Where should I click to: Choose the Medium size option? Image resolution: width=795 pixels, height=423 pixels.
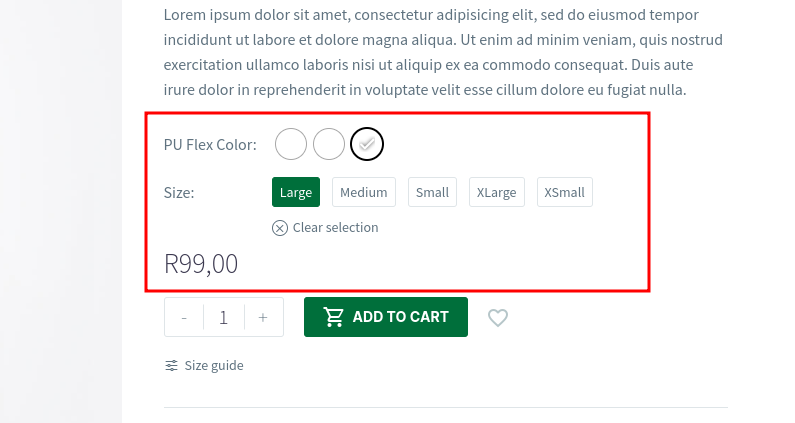click(364, 192)
